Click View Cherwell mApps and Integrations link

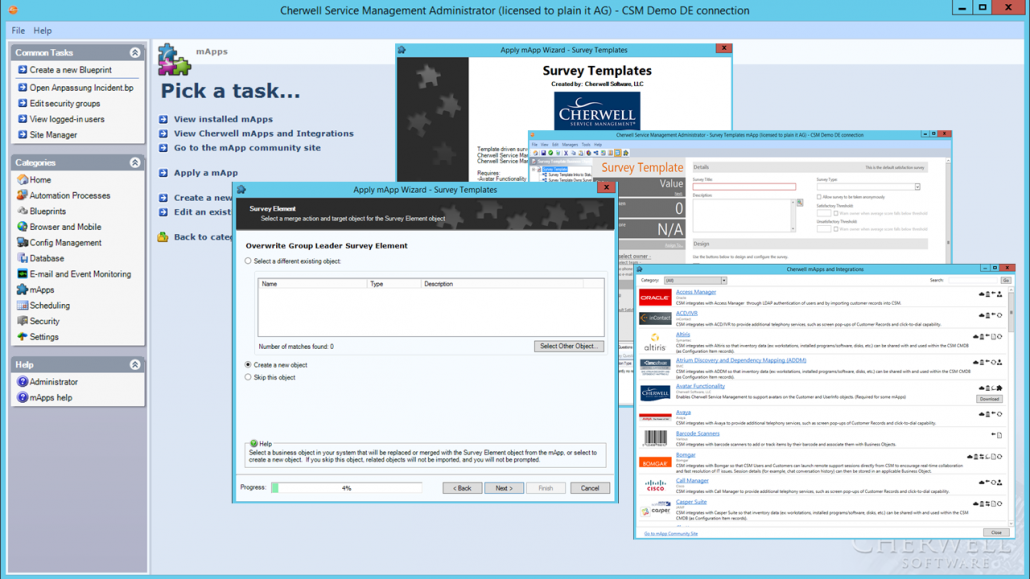point(263,133)
